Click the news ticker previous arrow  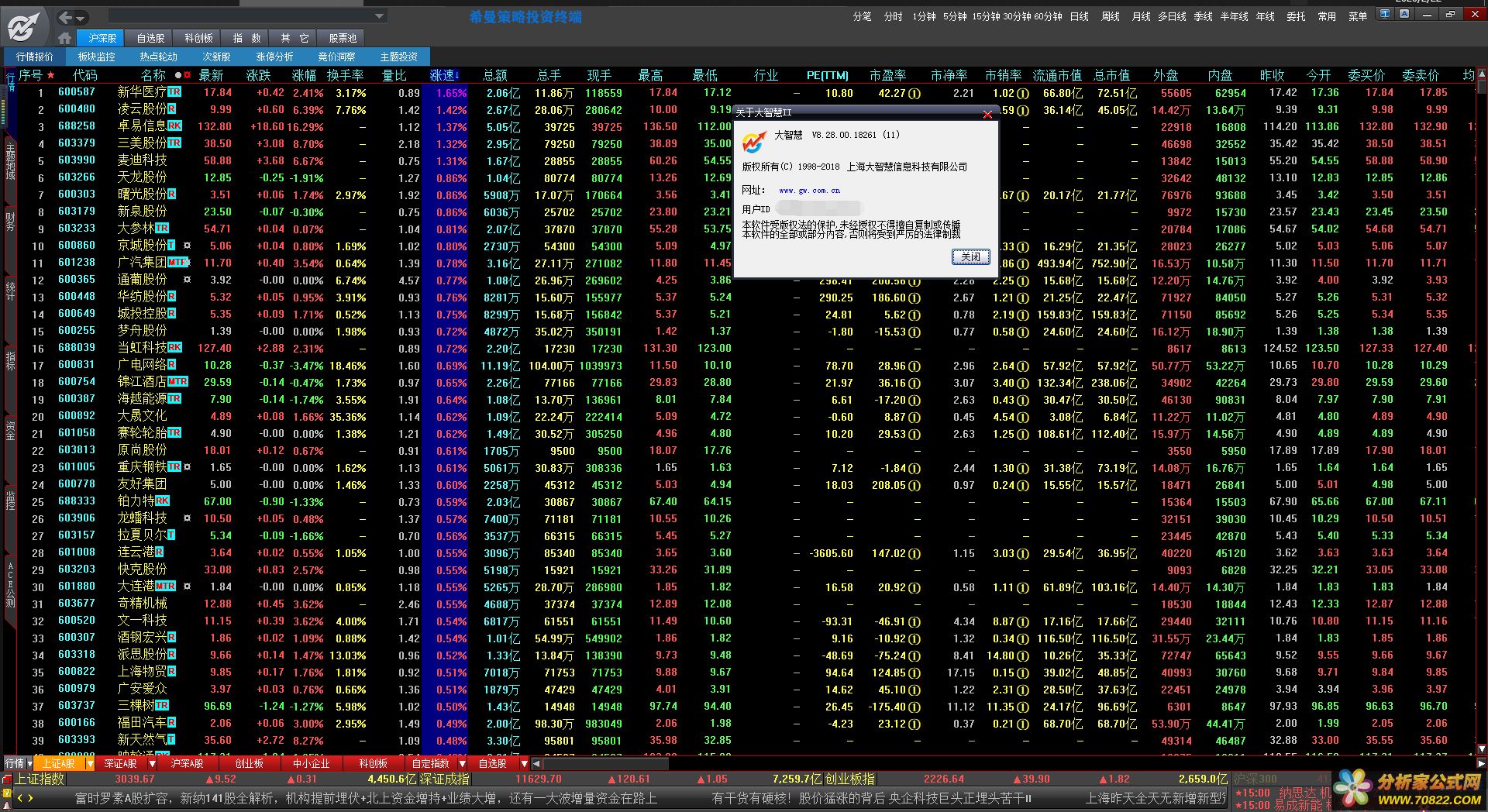20,798
